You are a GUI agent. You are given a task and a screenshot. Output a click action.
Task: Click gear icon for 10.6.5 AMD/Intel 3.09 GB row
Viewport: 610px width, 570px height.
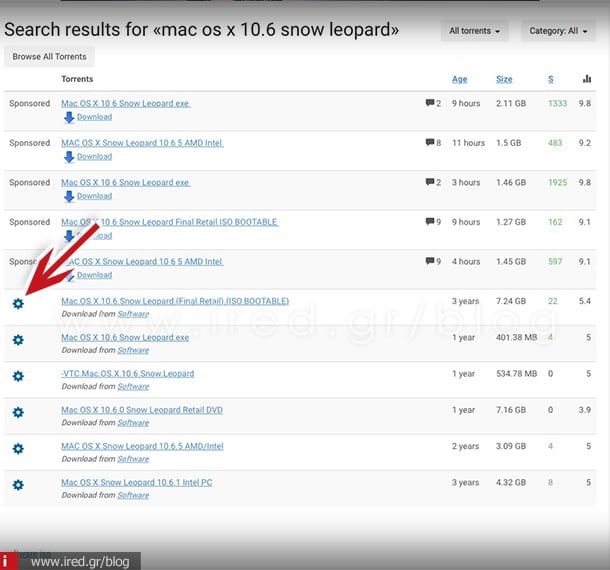[18, 448]
